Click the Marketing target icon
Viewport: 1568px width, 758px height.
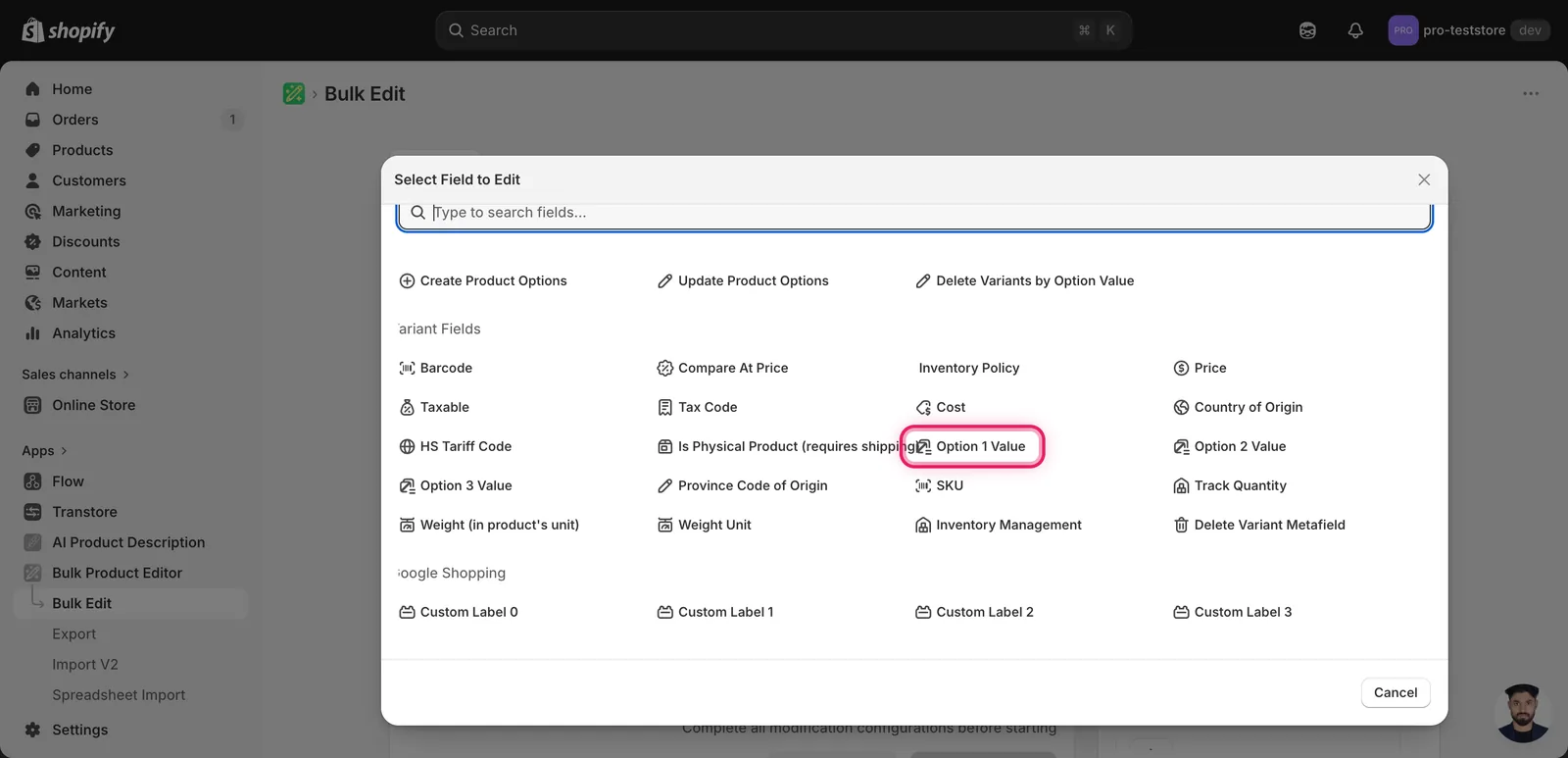(32, 211)
